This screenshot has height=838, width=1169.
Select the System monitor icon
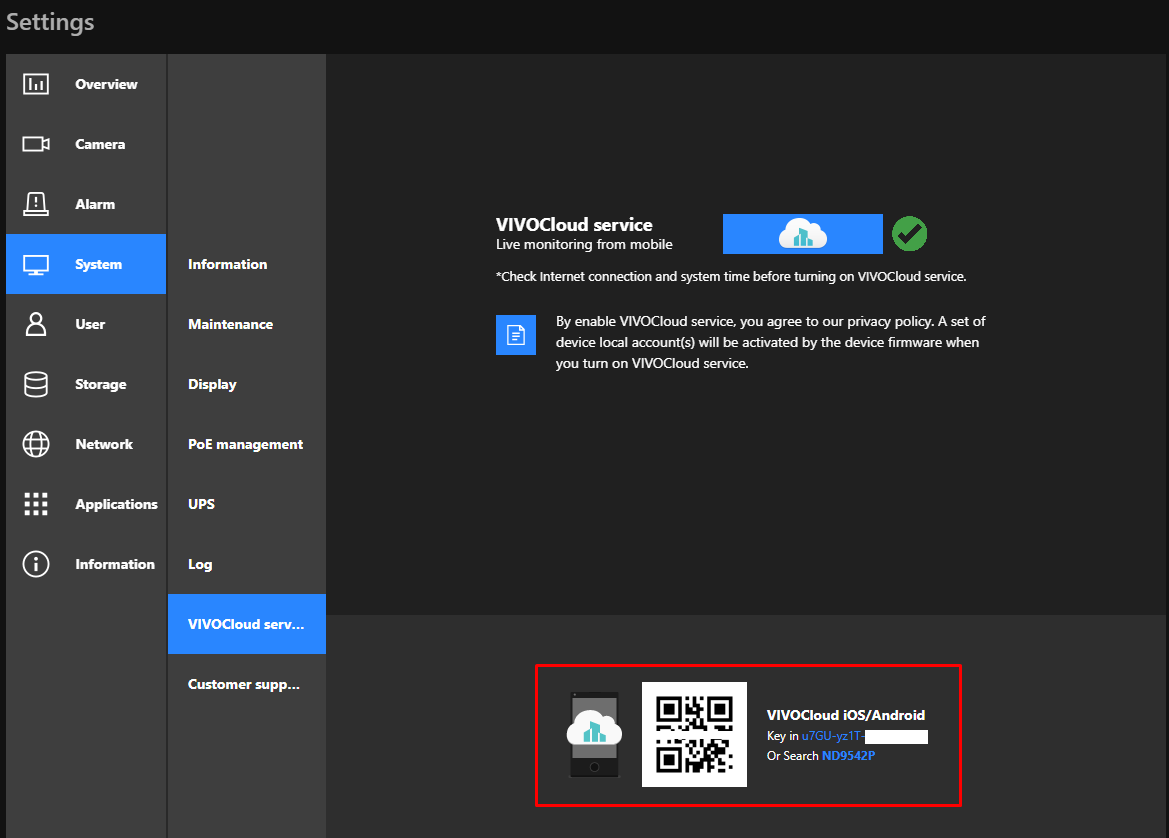36,264
